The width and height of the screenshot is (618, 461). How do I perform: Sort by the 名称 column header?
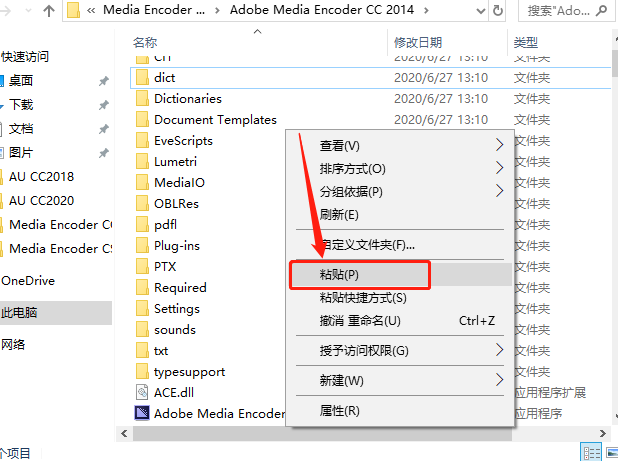[x=145, y=42]
